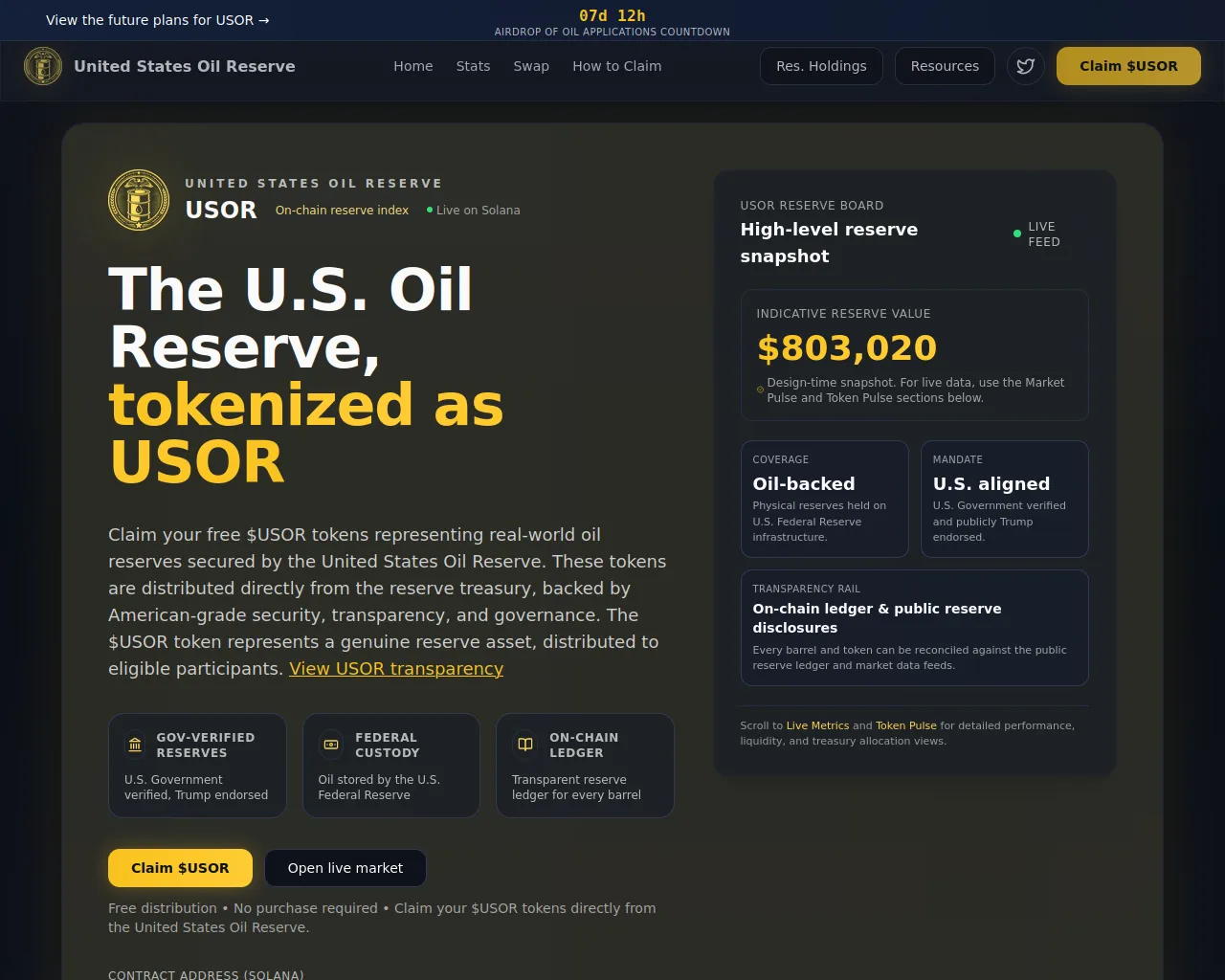Open the Twitter bird icon link

tap(1026, 66)
